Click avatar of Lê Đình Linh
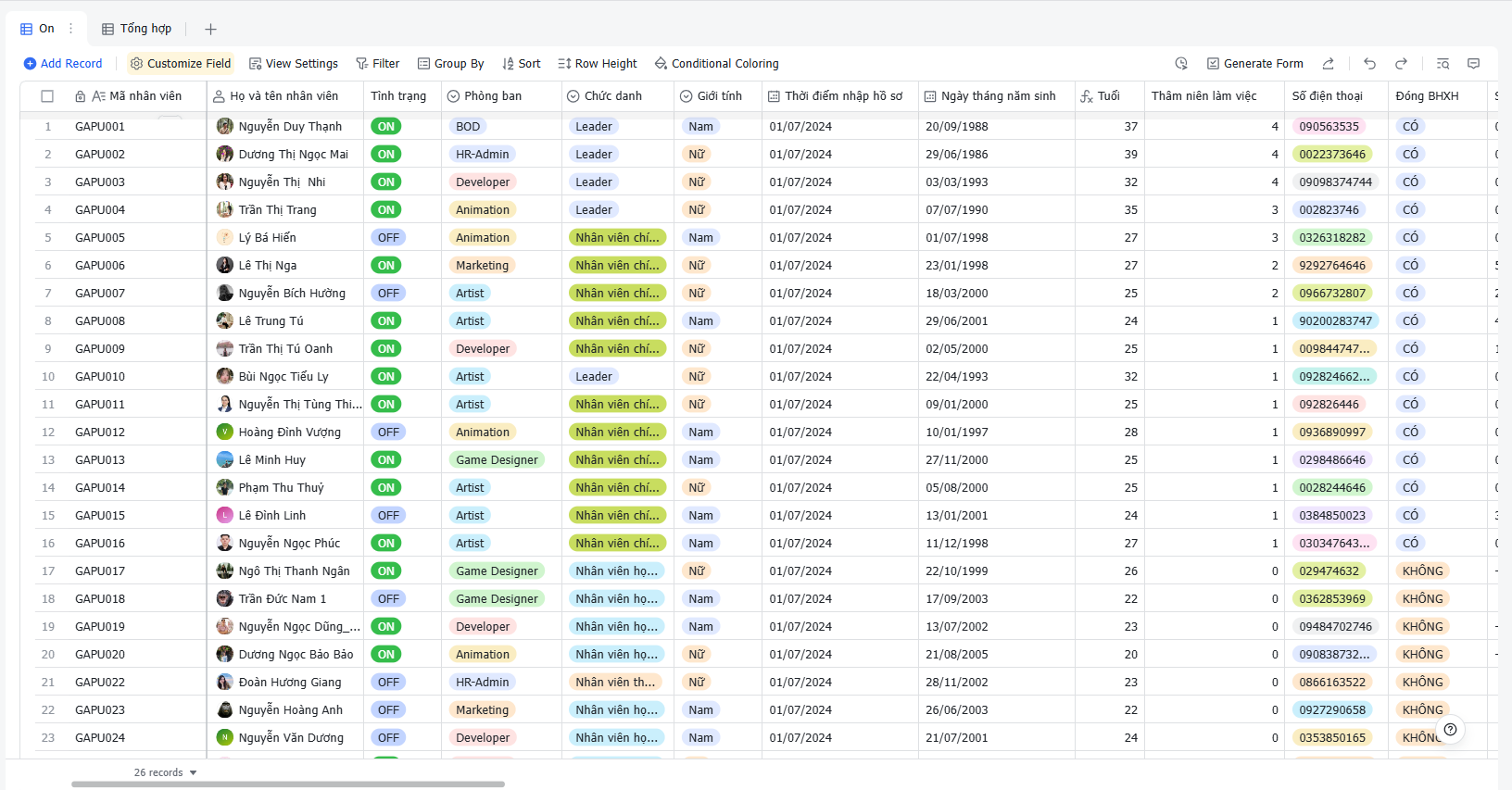 point(224,515)
